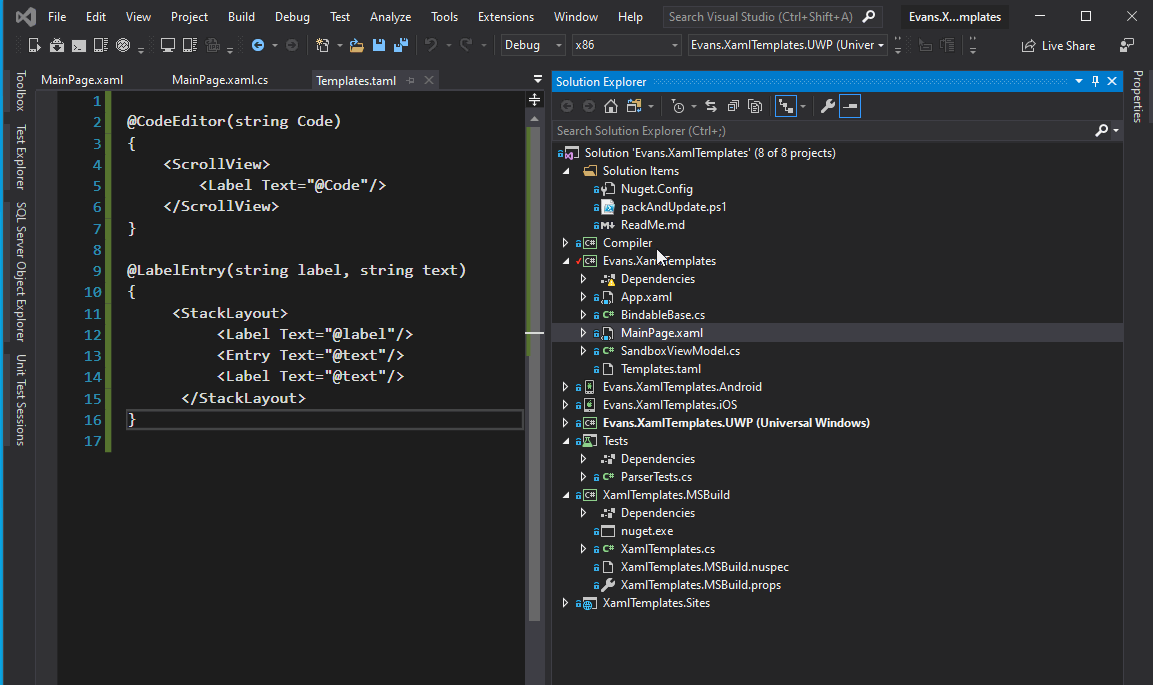Expand the Evans.XamlTemplates.Android project node
The image size is (1153, 685).
[x=565, y=387]
